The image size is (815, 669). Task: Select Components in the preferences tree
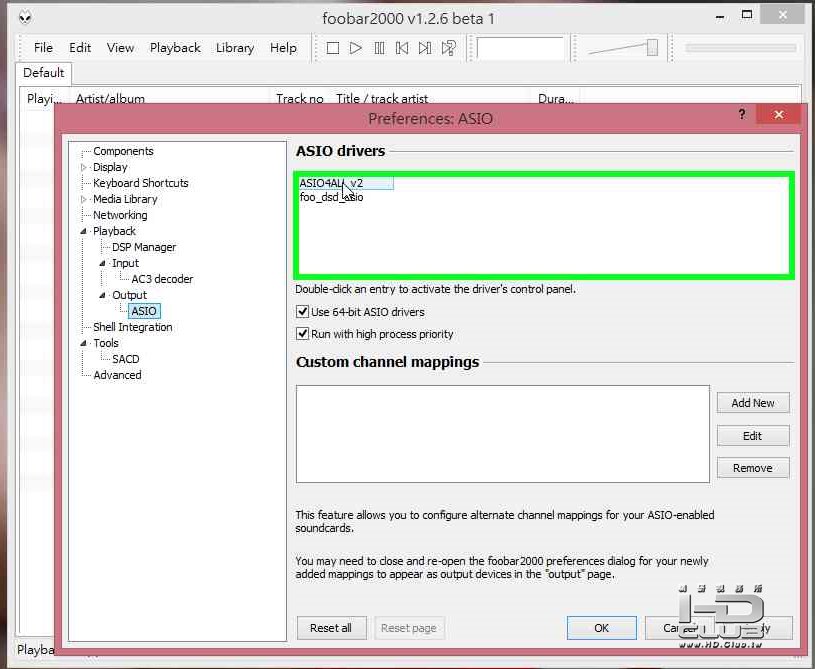(x=123, y=151)
